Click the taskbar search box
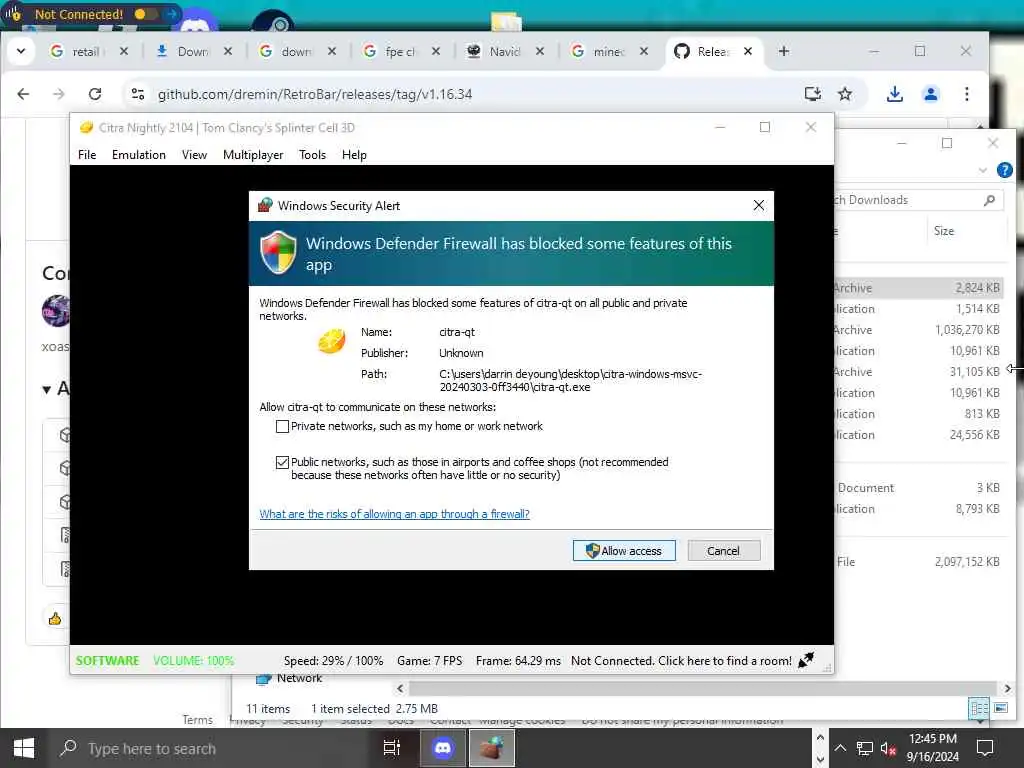The width and height of the screenshot is (1024, 768). pyautogui.click(x=212, y=748)
